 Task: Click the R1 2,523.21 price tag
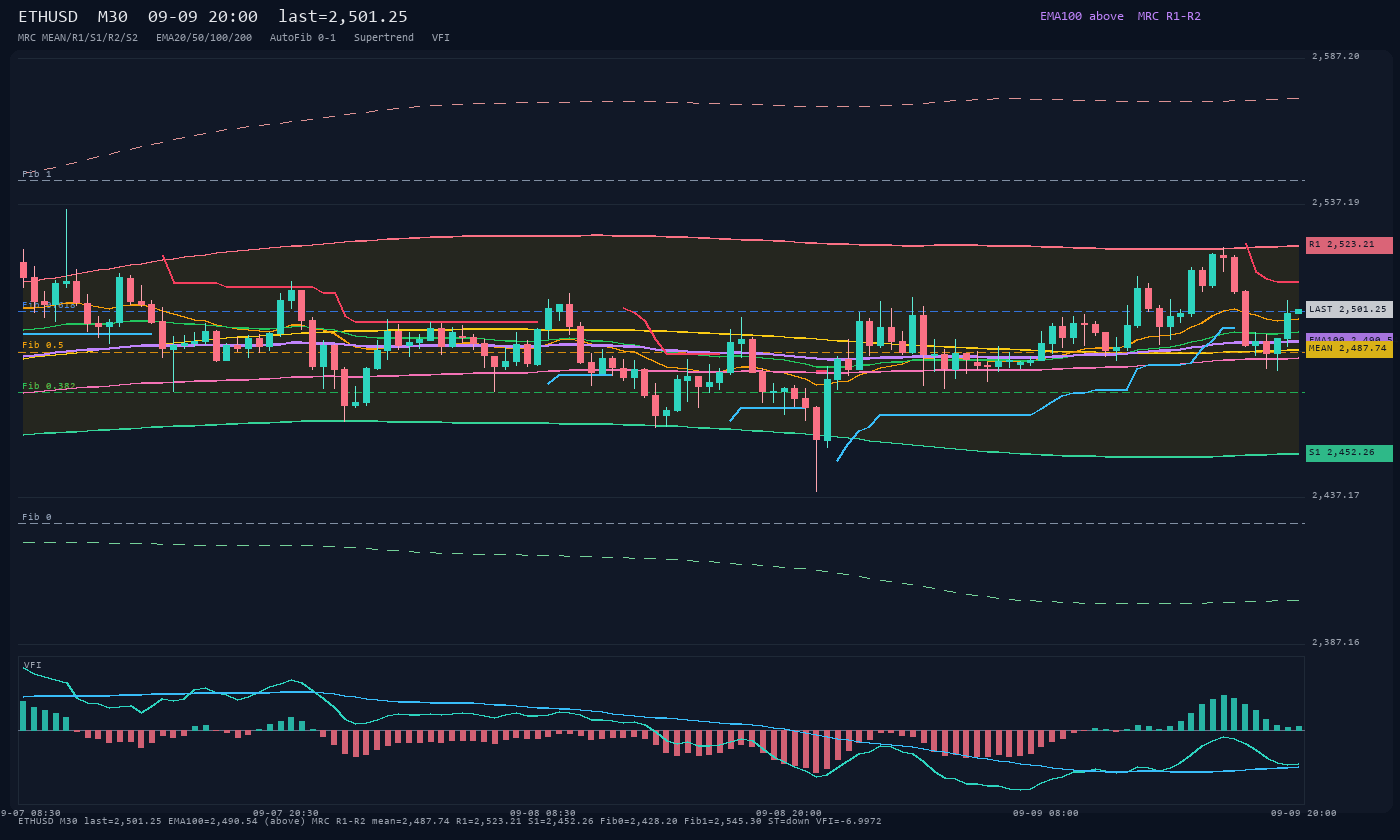pyautogui.click(x=1349, y=245)
